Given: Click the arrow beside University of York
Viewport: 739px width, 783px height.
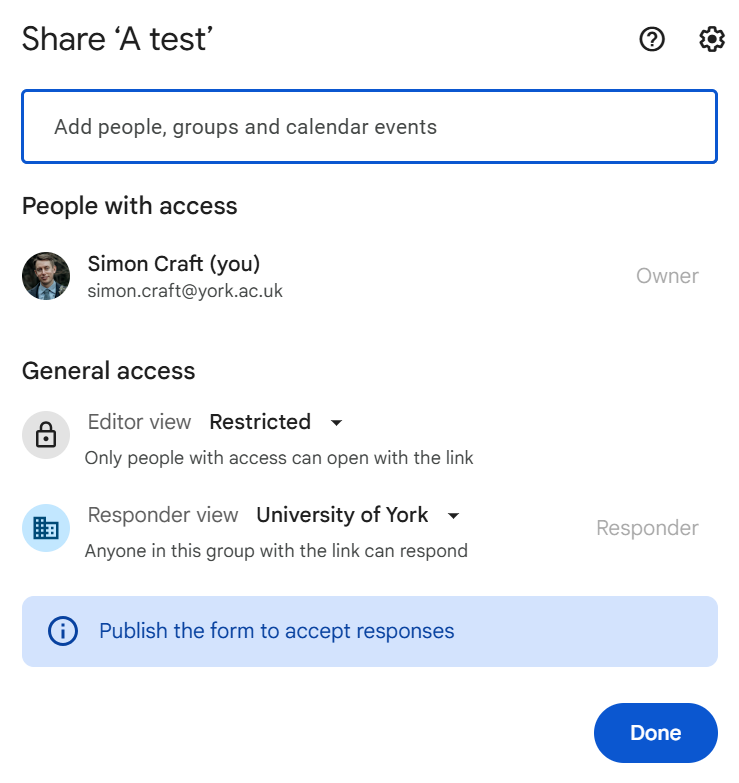Looking at the screenshot, I should click(x=454, y=516).
